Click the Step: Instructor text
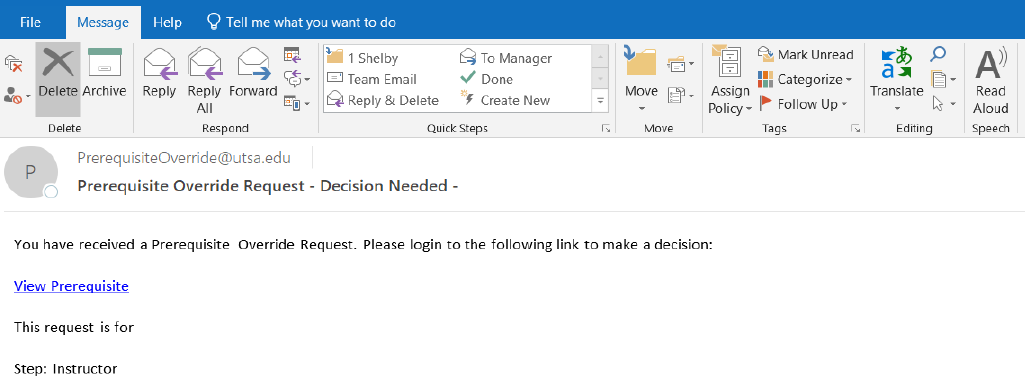The height and width of the screenshot is (387, 1025). click(x=65, y=369)
